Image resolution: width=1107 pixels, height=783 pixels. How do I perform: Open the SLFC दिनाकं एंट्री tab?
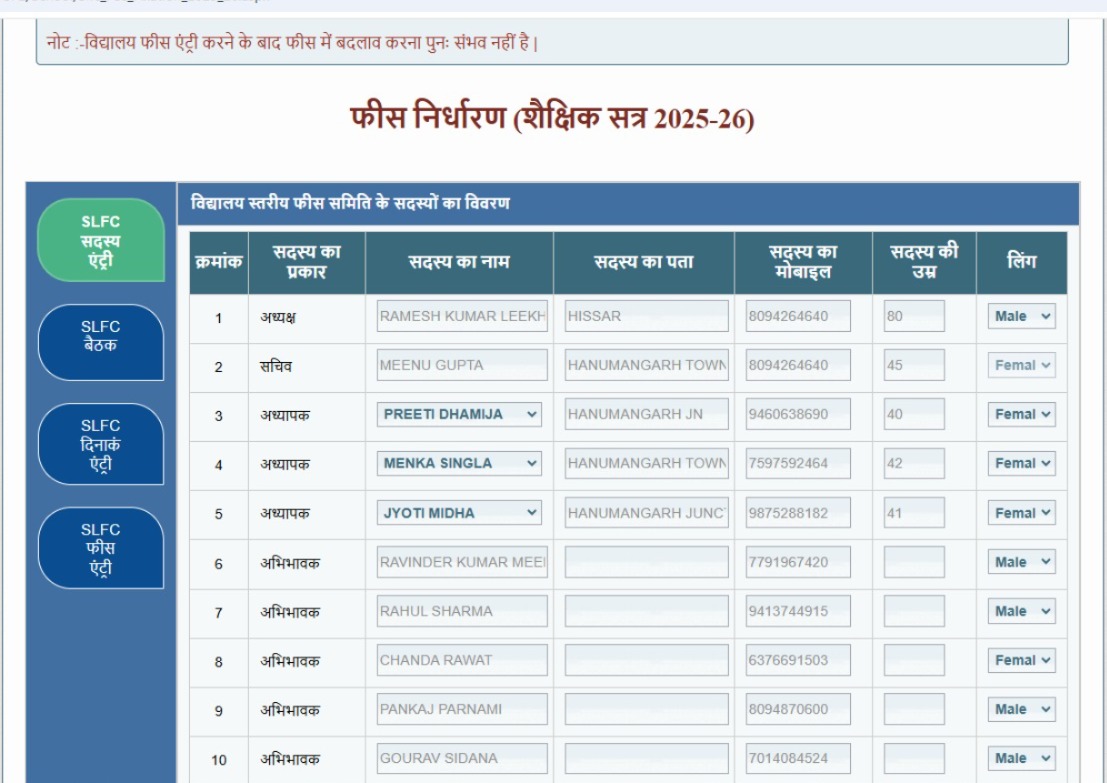click(x=100, y=444)
